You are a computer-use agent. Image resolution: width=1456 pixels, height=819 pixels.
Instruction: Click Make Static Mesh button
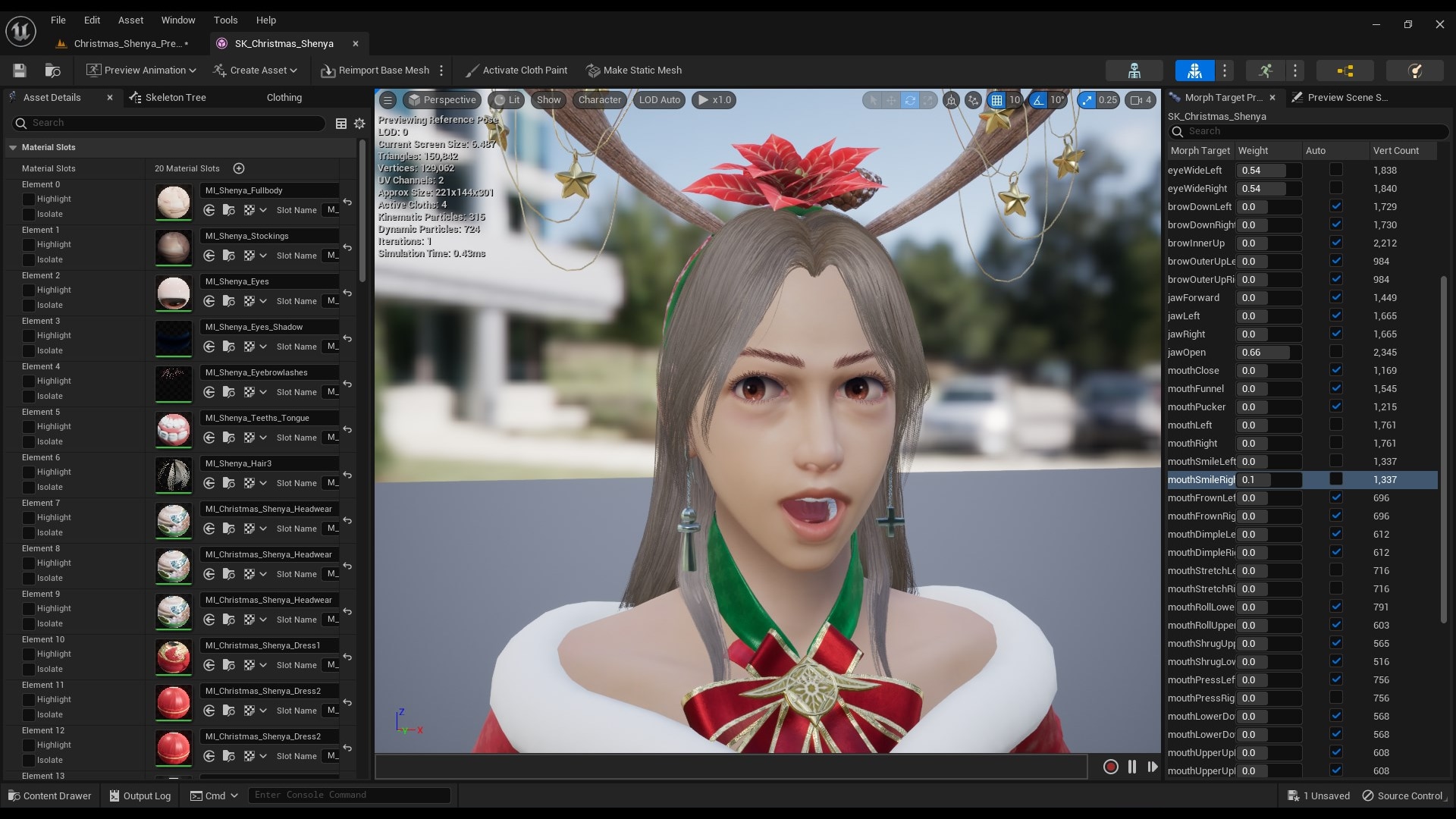[x=634, y=70]
